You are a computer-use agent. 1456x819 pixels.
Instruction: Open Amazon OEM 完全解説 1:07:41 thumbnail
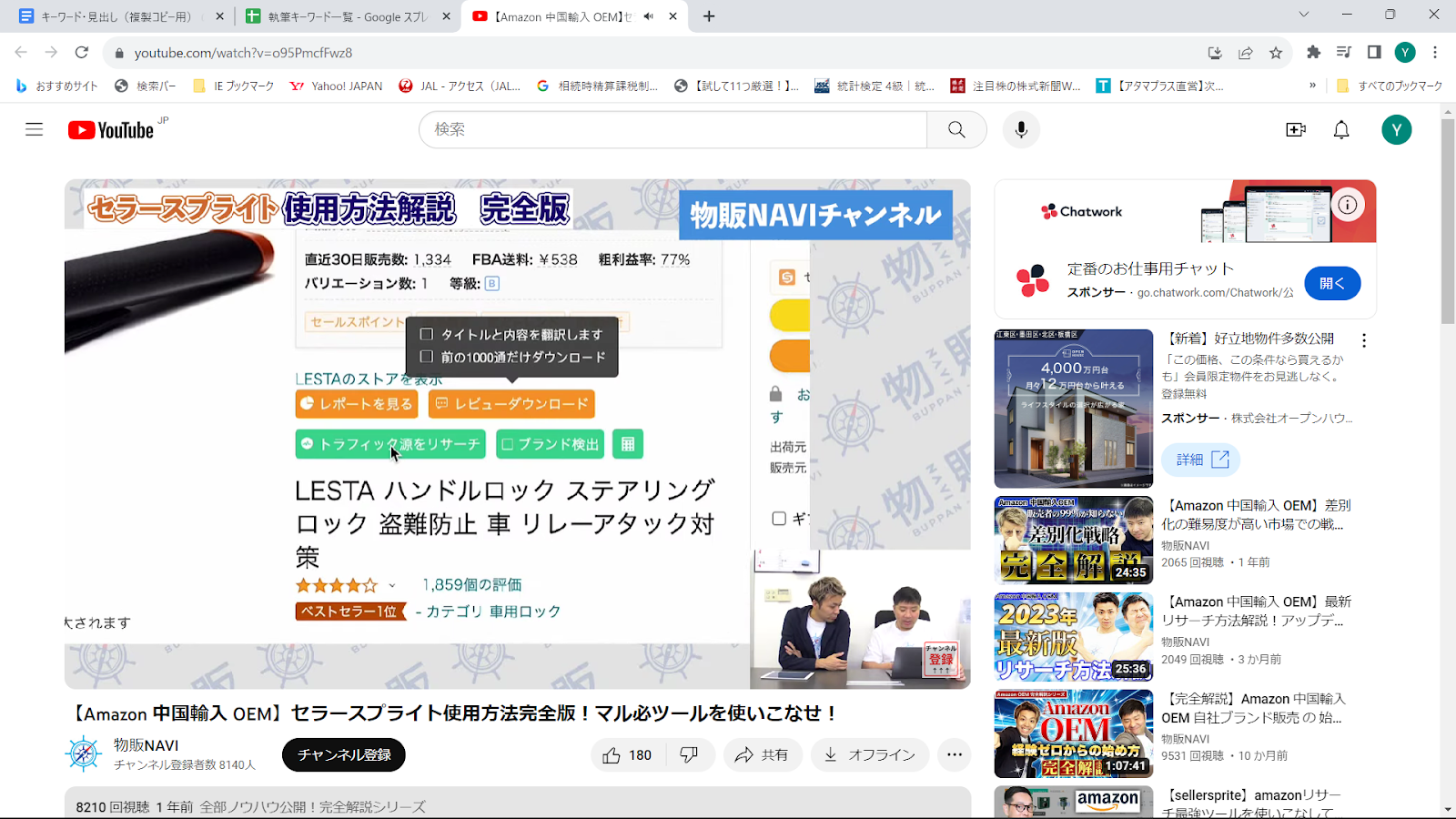click(1074, 733)
